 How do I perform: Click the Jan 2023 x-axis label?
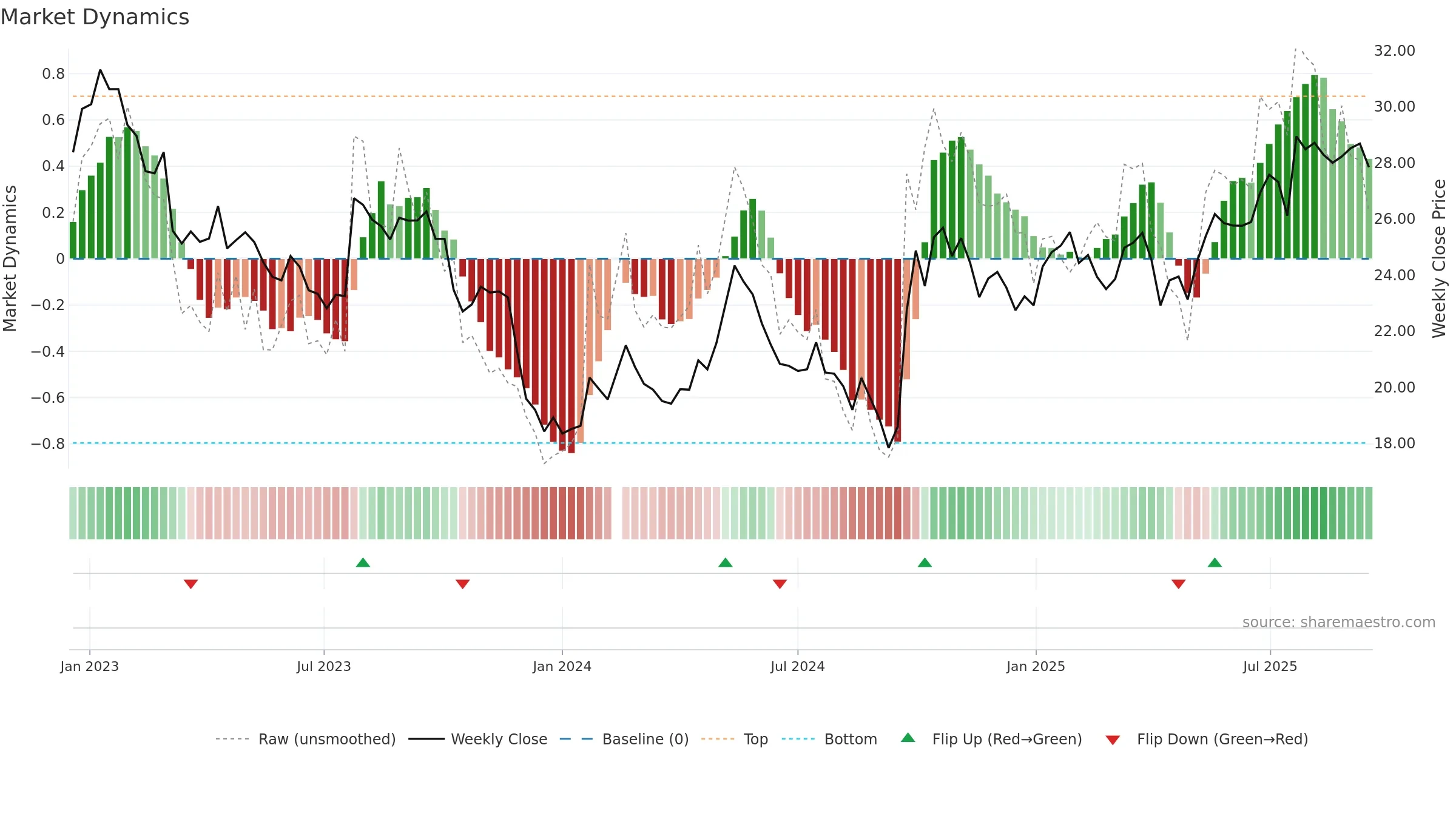[x=90, y=666]
